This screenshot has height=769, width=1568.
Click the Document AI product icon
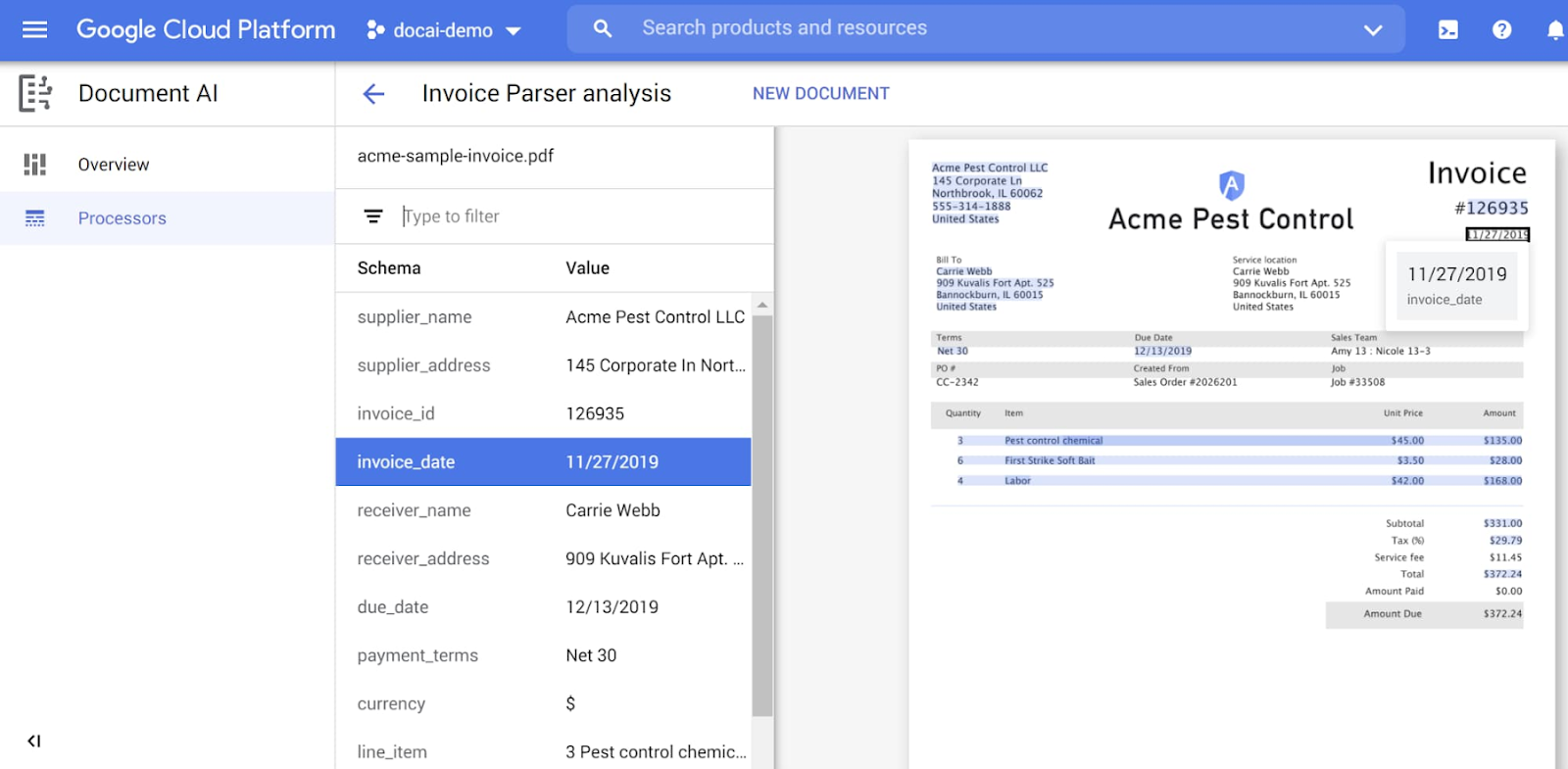(35, 93)
